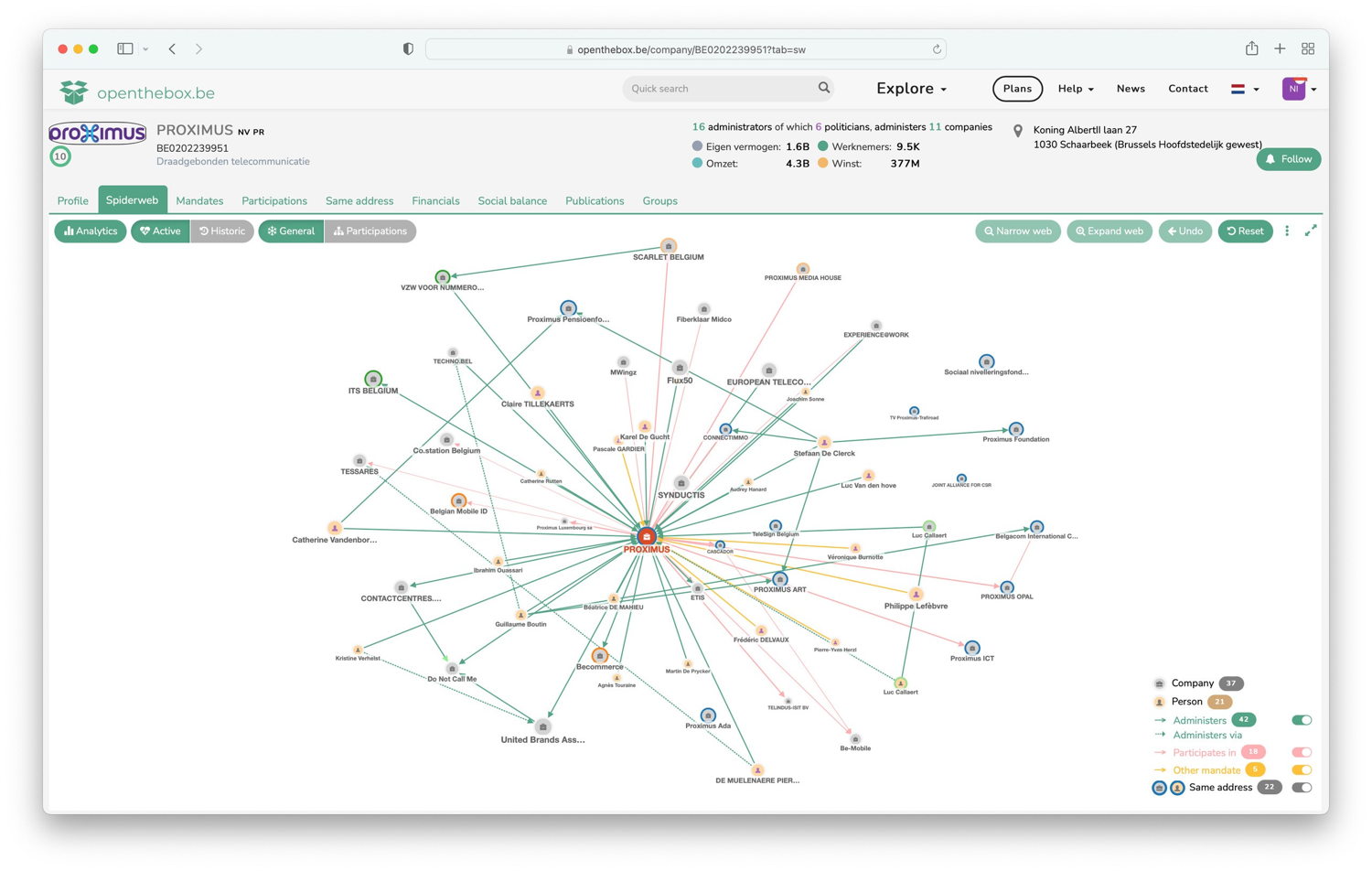Select the Philippe Lefèbvre person node
This screenshot has height=871, width=1372.
click(916, 595)
